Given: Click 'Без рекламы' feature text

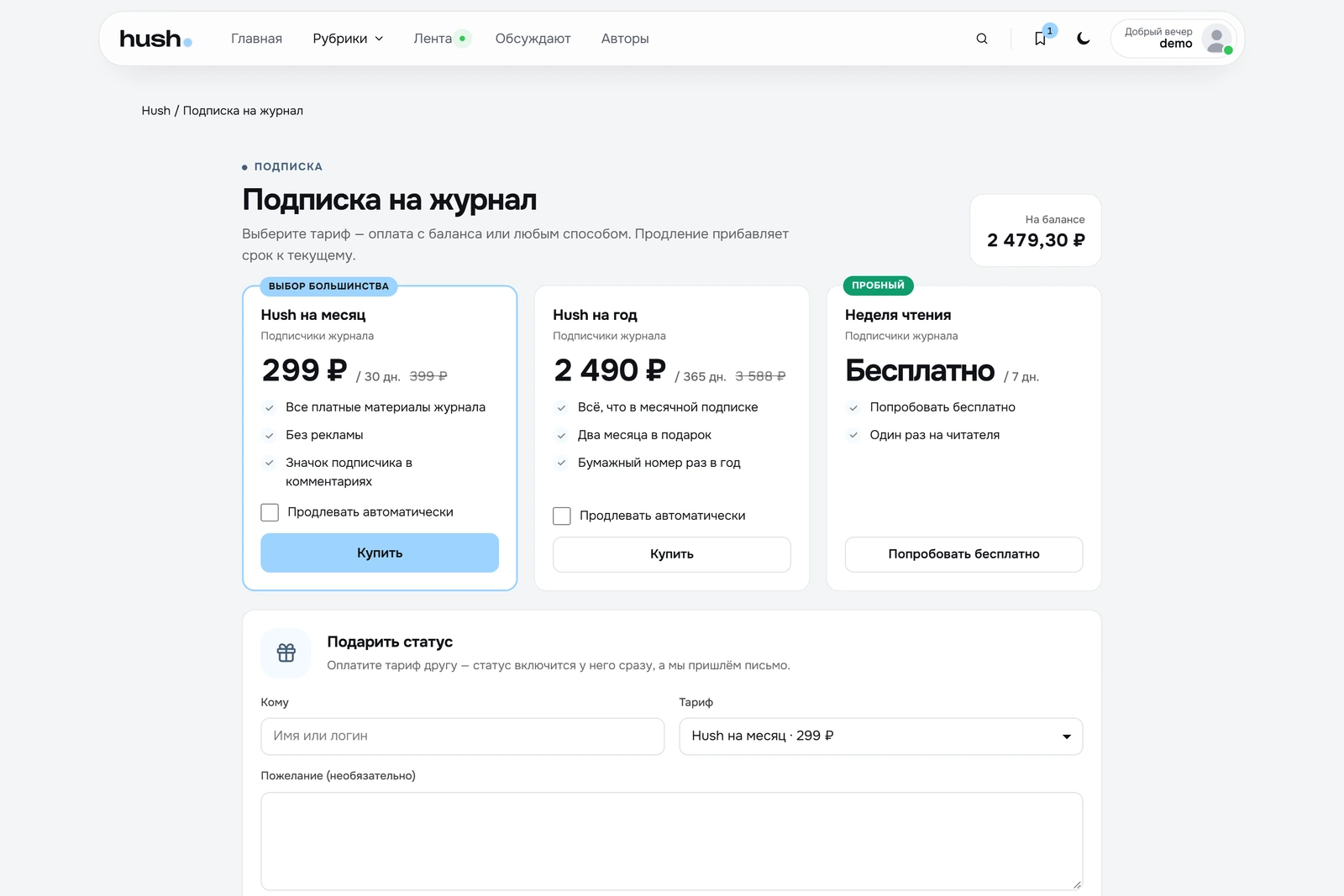Looking at the screenshot, I should click(x=324, y=435).
